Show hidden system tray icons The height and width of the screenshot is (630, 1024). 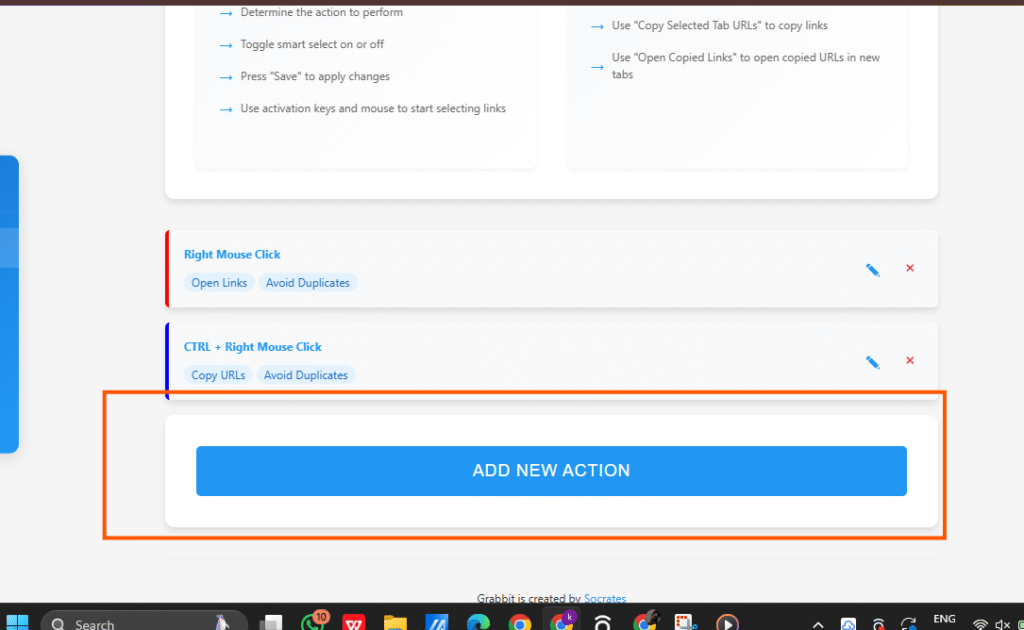818,624
